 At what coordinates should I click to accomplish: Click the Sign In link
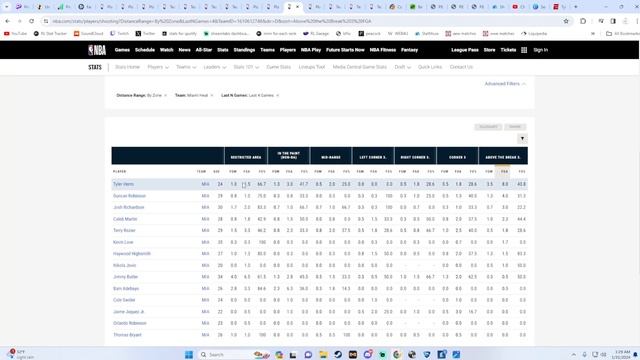click(540, 50)
